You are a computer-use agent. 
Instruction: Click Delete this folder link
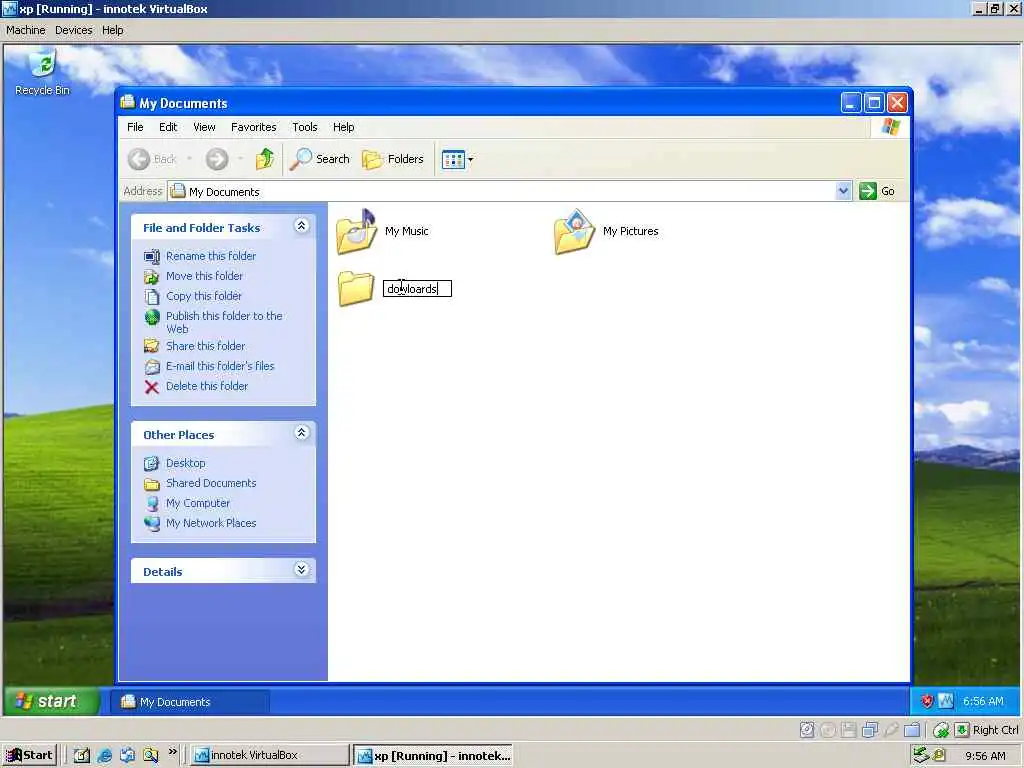[x=207, y=386]
